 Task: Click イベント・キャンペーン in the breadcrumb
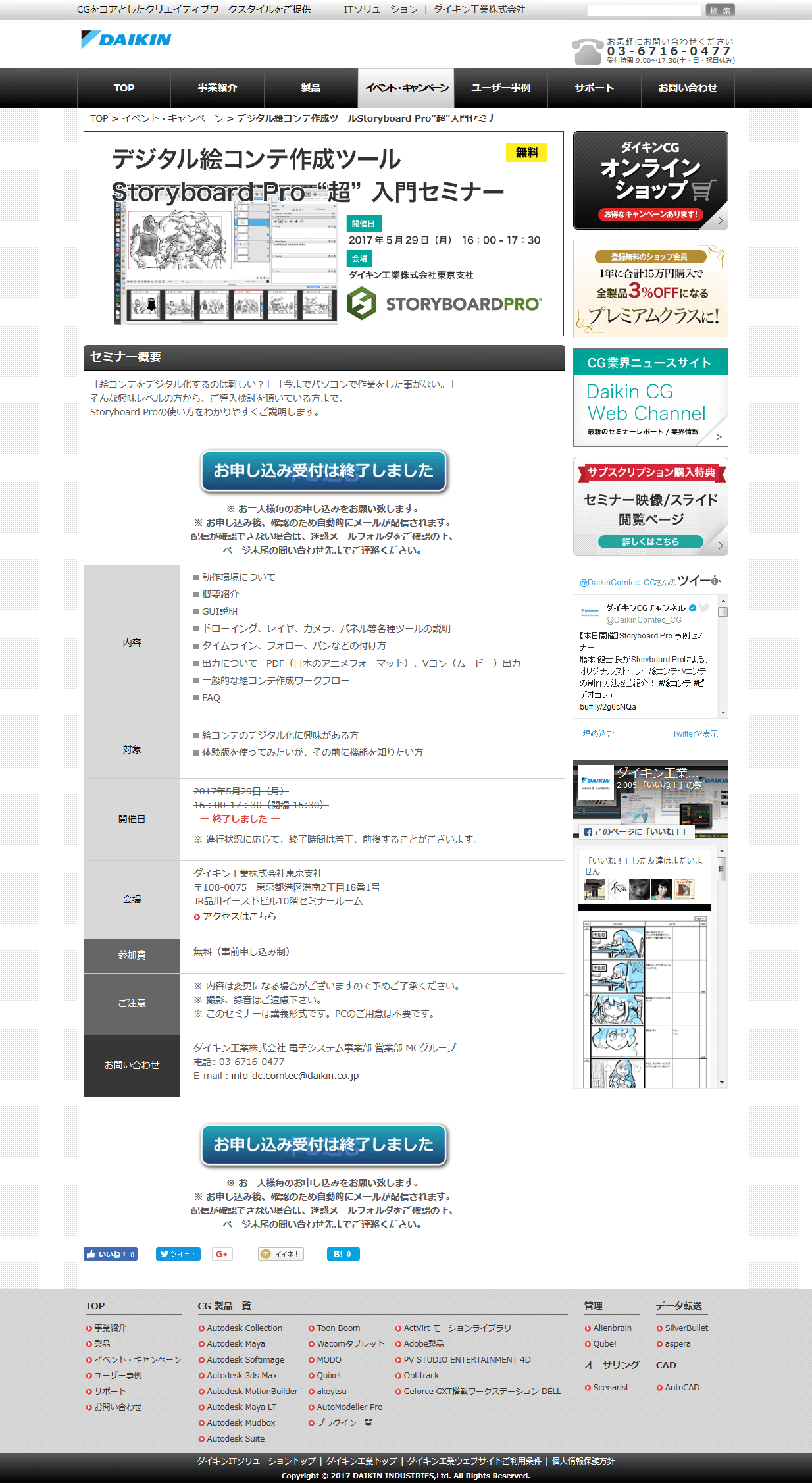click(x=172, y=118)
